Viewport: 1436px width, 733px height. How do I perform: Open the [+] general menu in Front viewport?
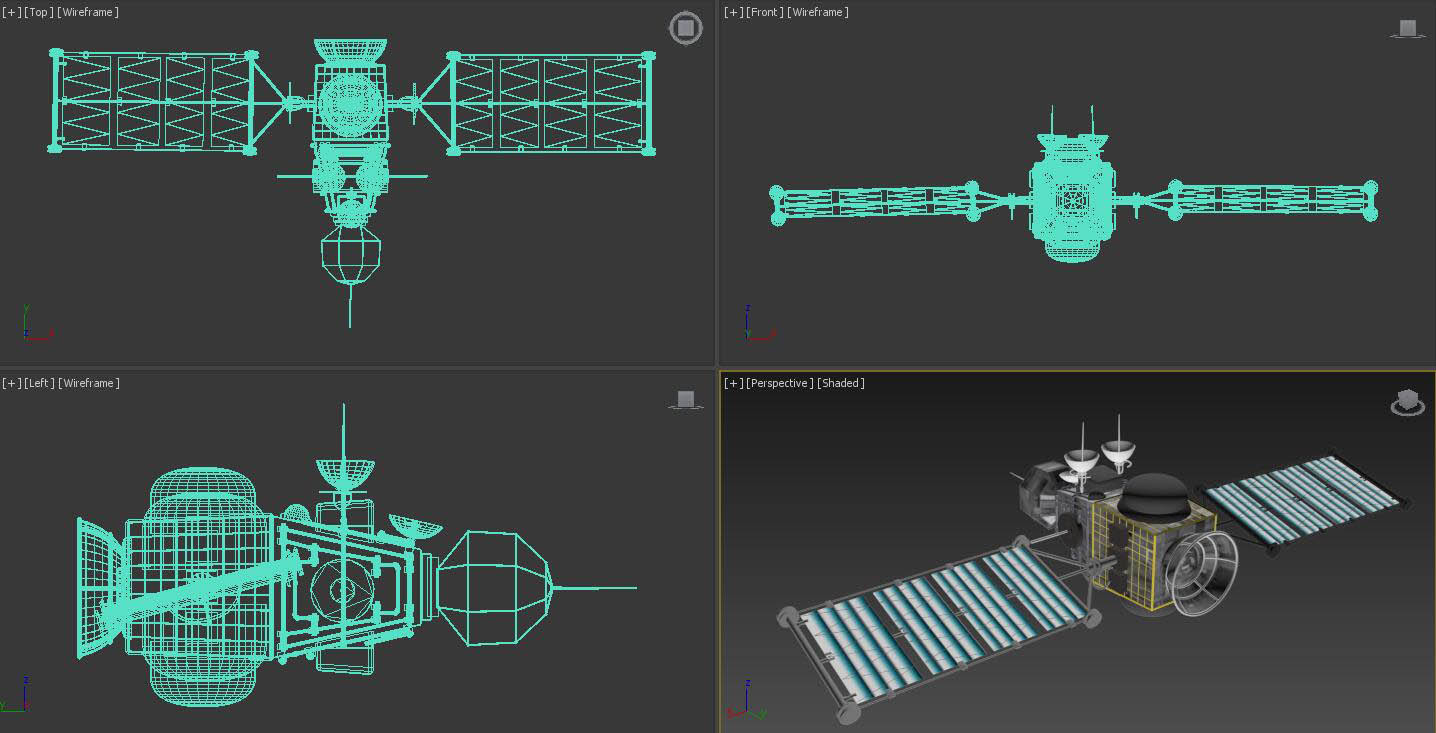pyautogui.click(x=733, y=12)
